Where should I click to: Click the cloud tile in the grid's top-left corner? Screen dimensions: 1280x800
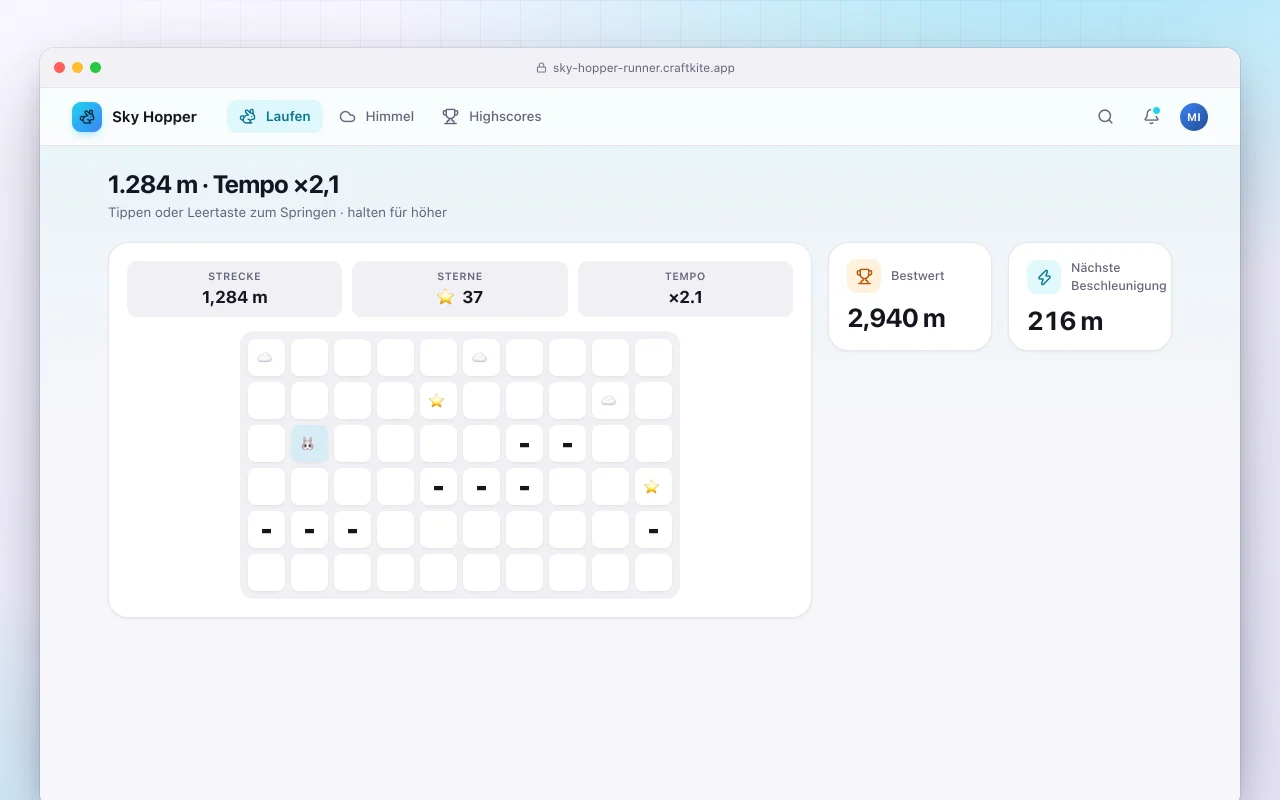tap(266, 358)
